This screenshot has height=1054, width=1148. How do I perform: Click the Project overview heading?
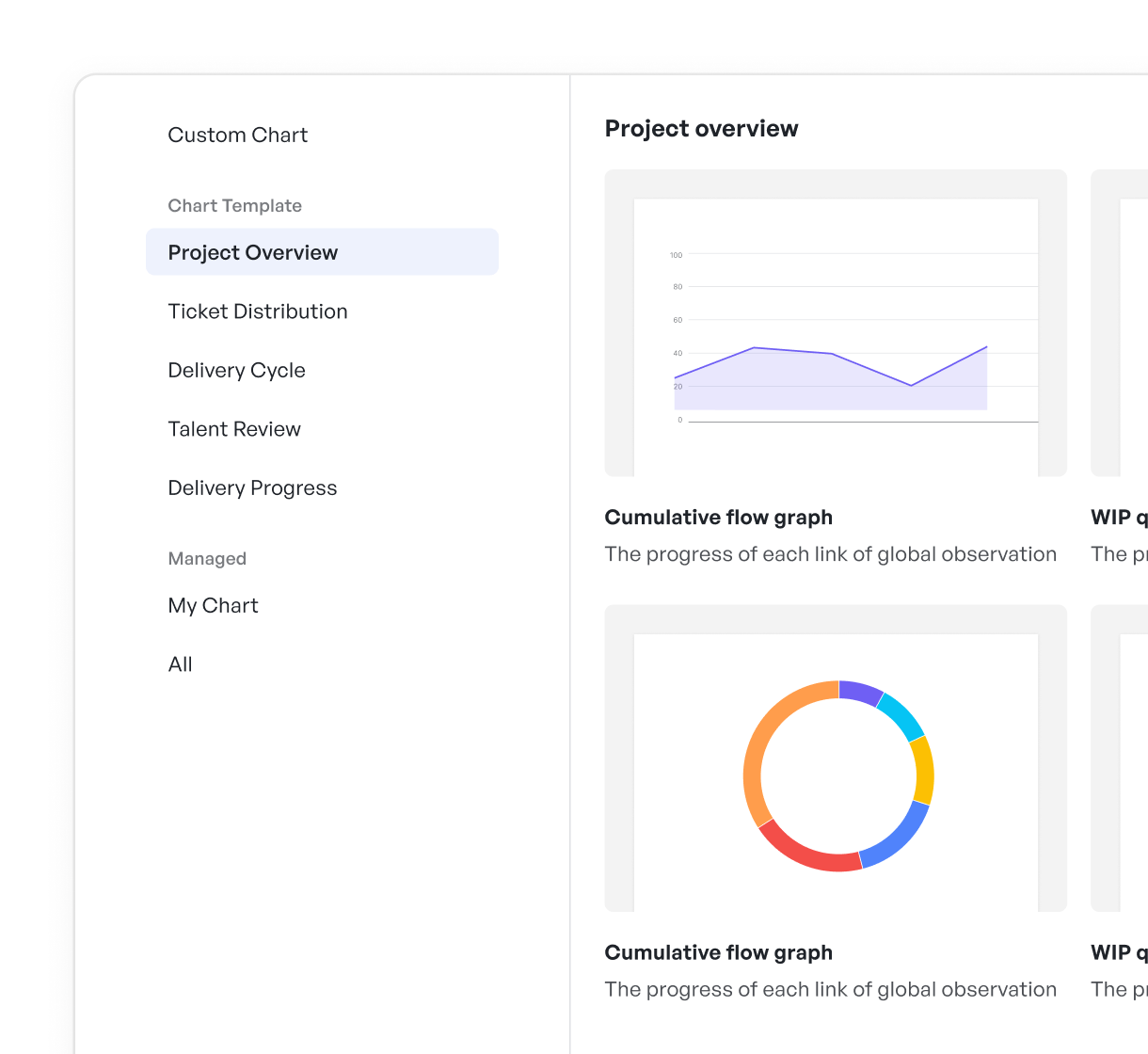[x=701, y=129]
